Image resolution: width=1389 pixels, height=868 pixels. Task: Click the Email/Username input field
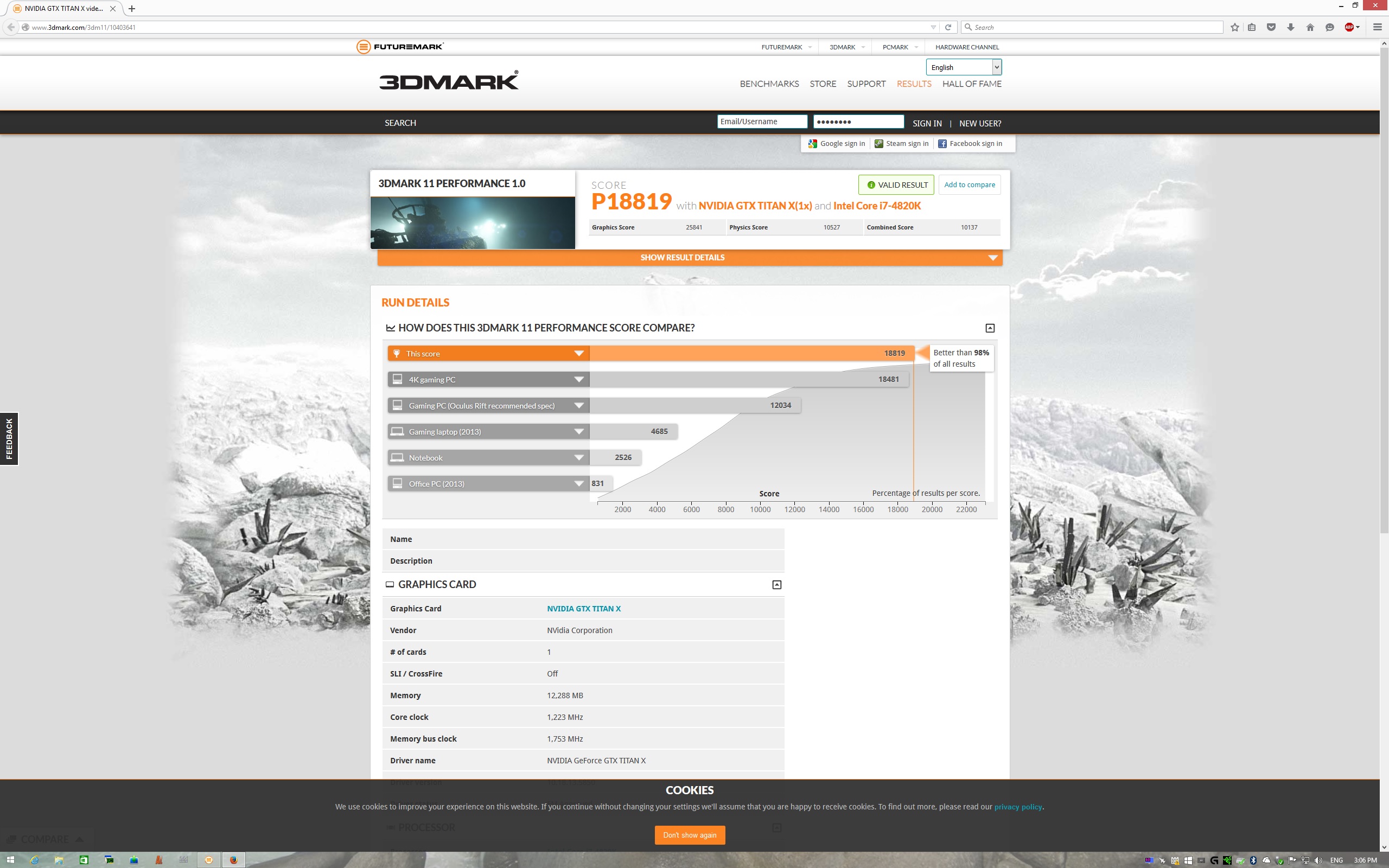(762, 122)
